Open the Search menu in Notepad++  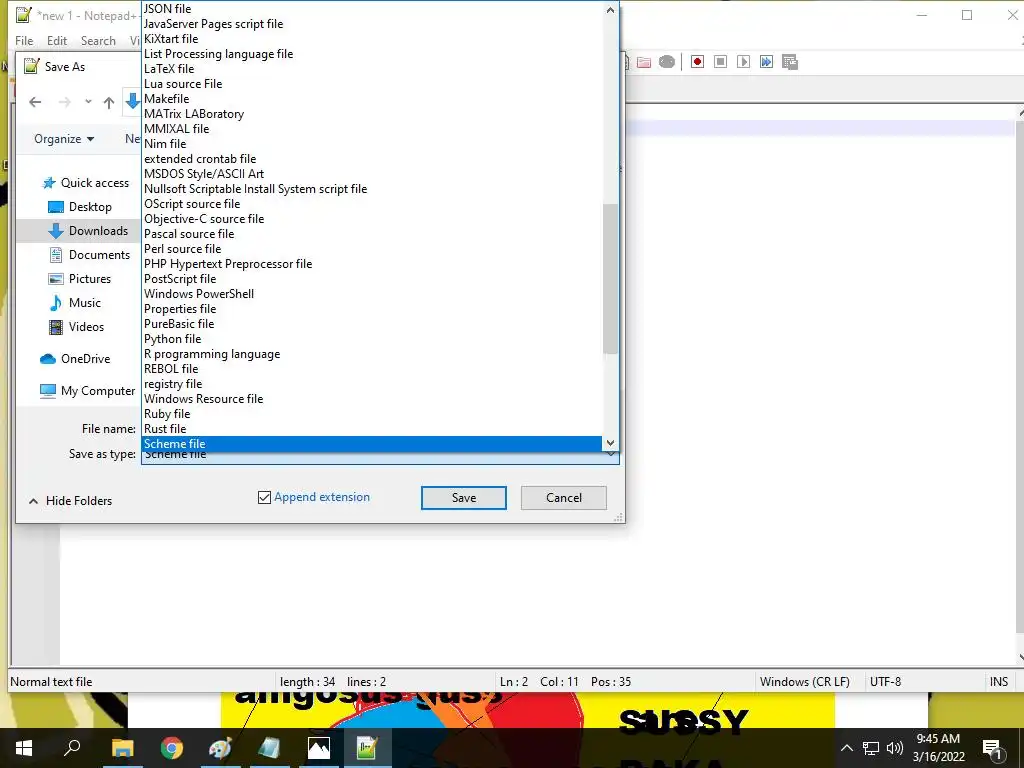point(98,40)
